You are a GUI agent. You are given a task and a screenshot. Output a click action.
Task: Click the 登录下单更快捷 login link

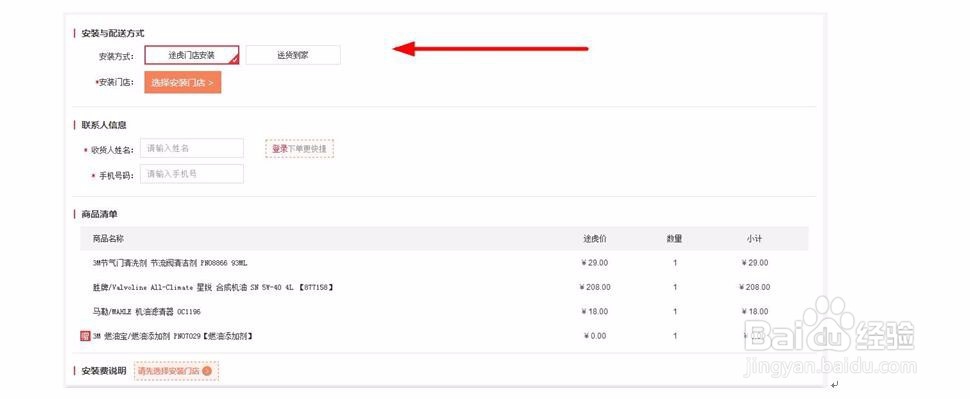pyautogui.click(x=300, y=149)
